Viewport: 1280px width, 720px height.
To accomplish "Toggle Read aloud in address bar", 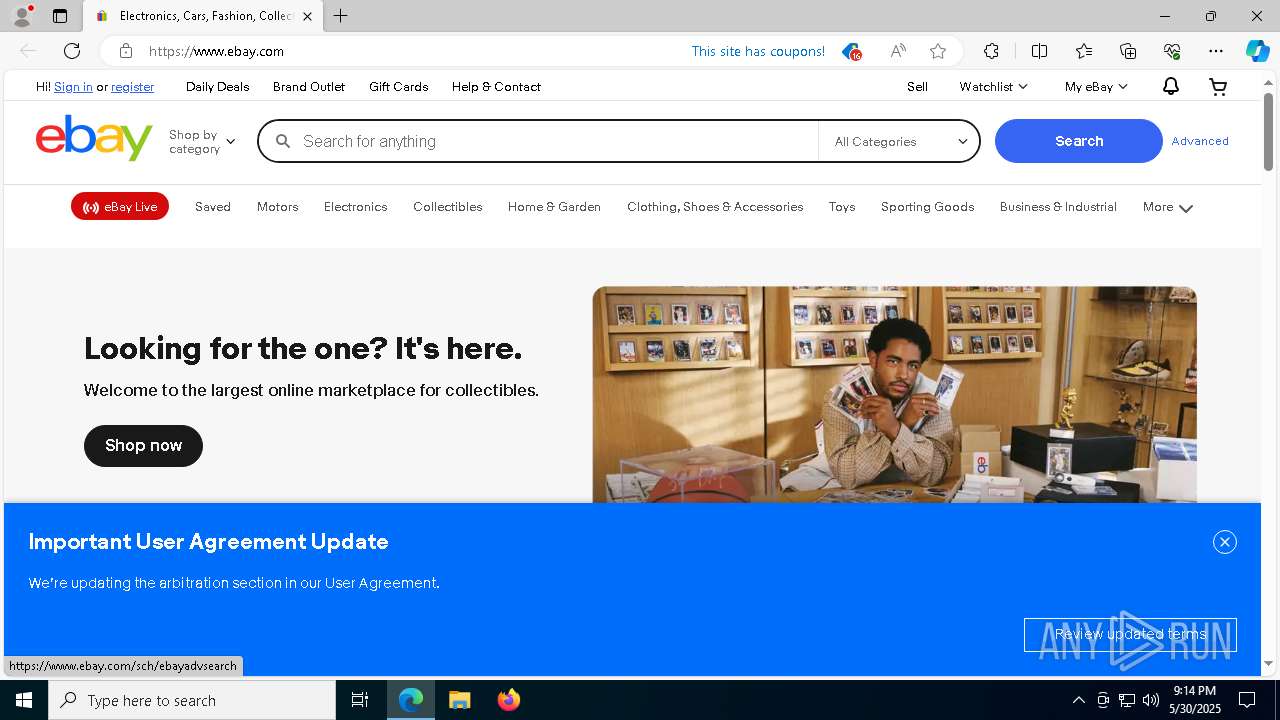I will 898,51.
